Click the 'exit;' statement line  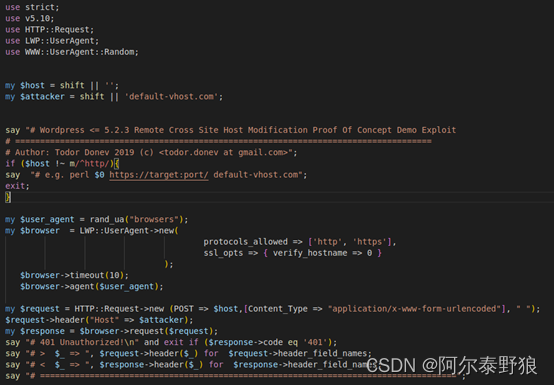17,186
